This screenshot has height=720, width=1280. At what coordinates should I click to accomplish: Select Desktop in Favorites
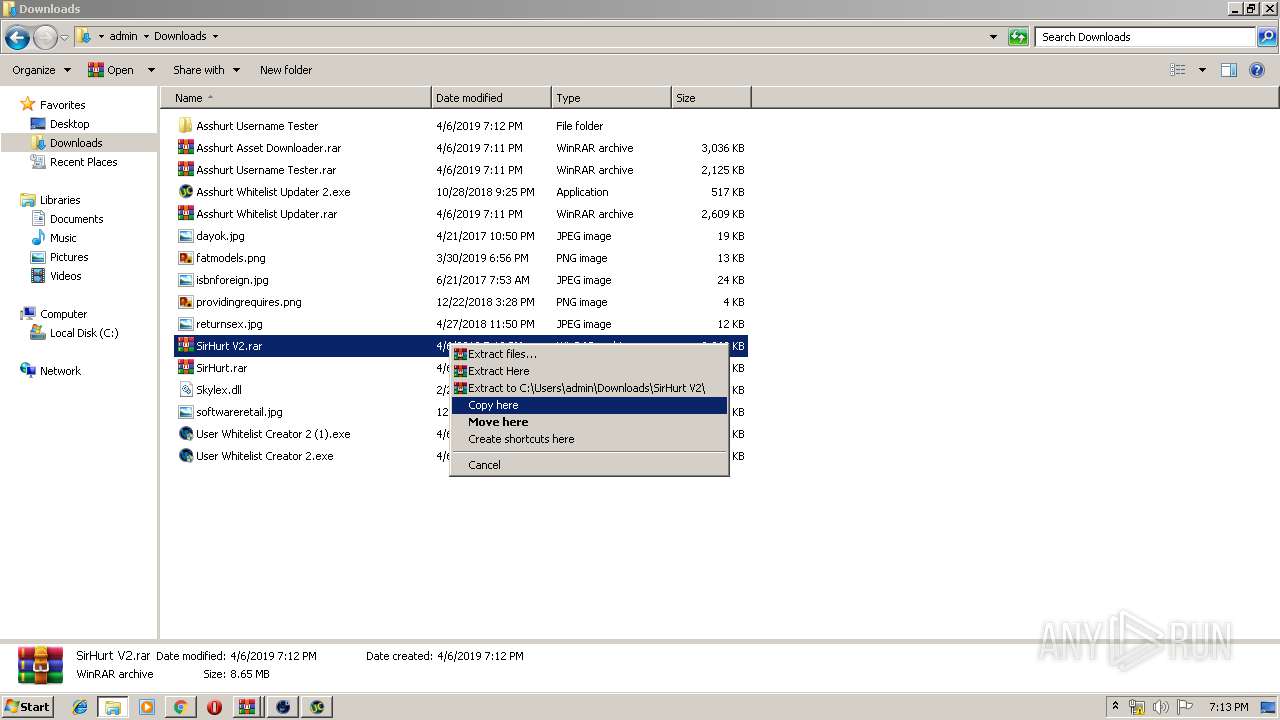click(69, 124)
